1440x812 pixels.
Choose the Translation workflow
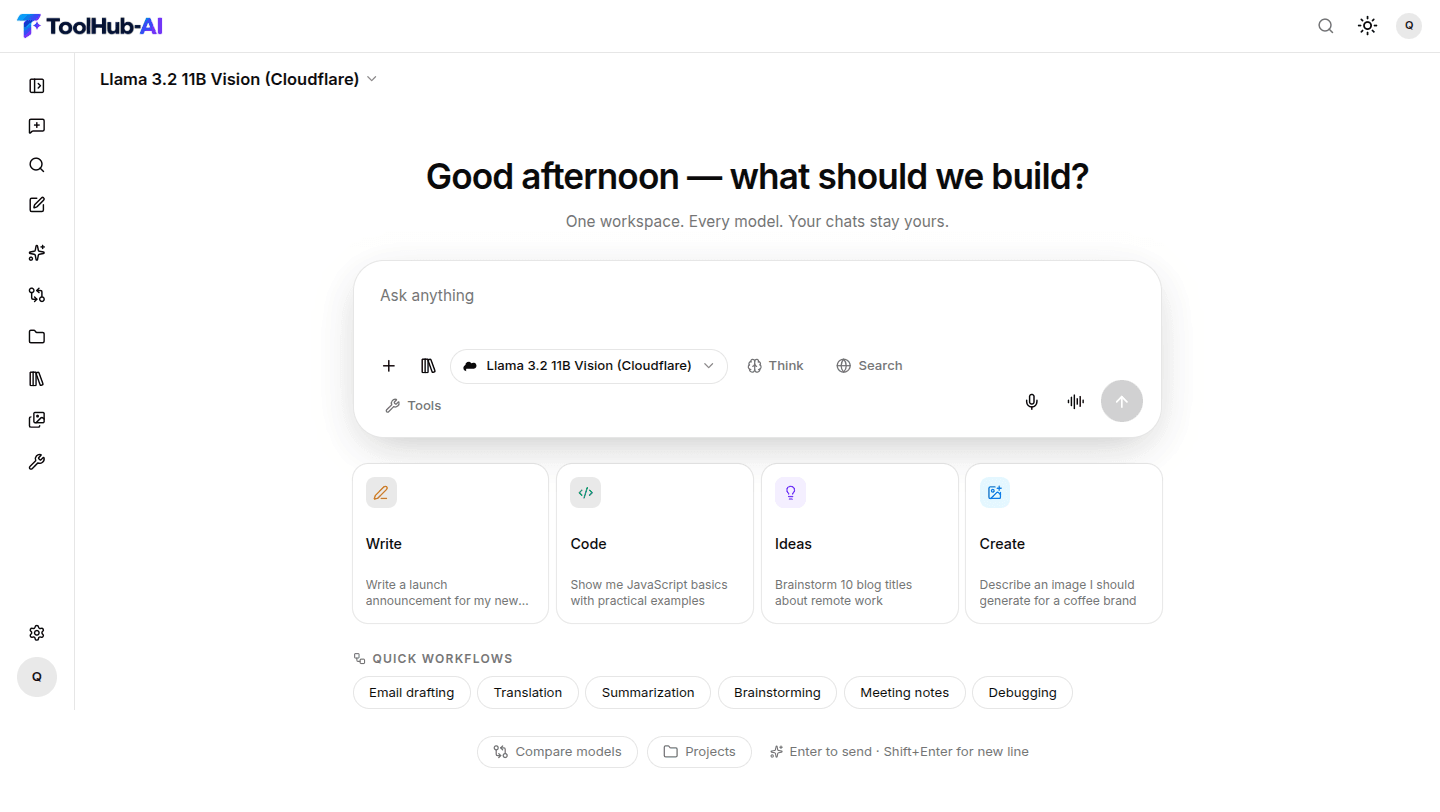pos(528,693)
